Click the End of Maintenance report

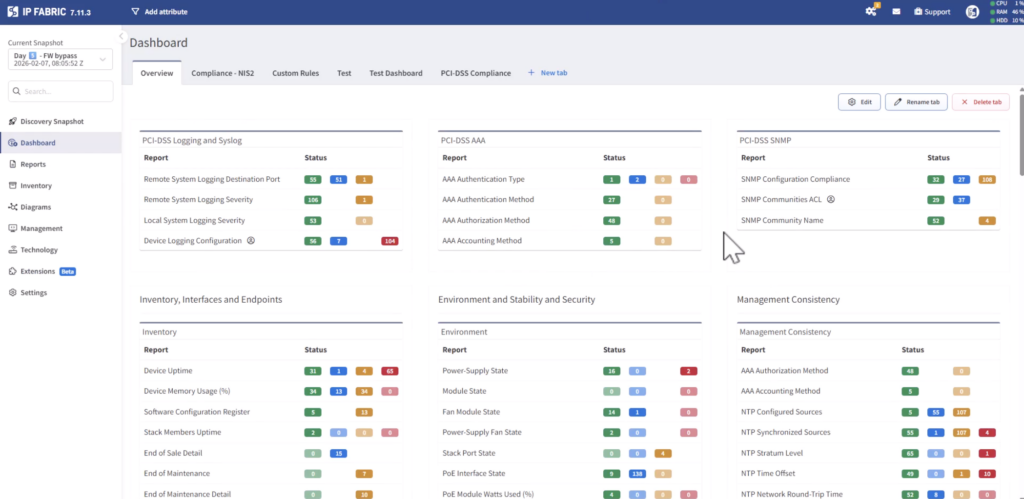[x=177, y=473]
